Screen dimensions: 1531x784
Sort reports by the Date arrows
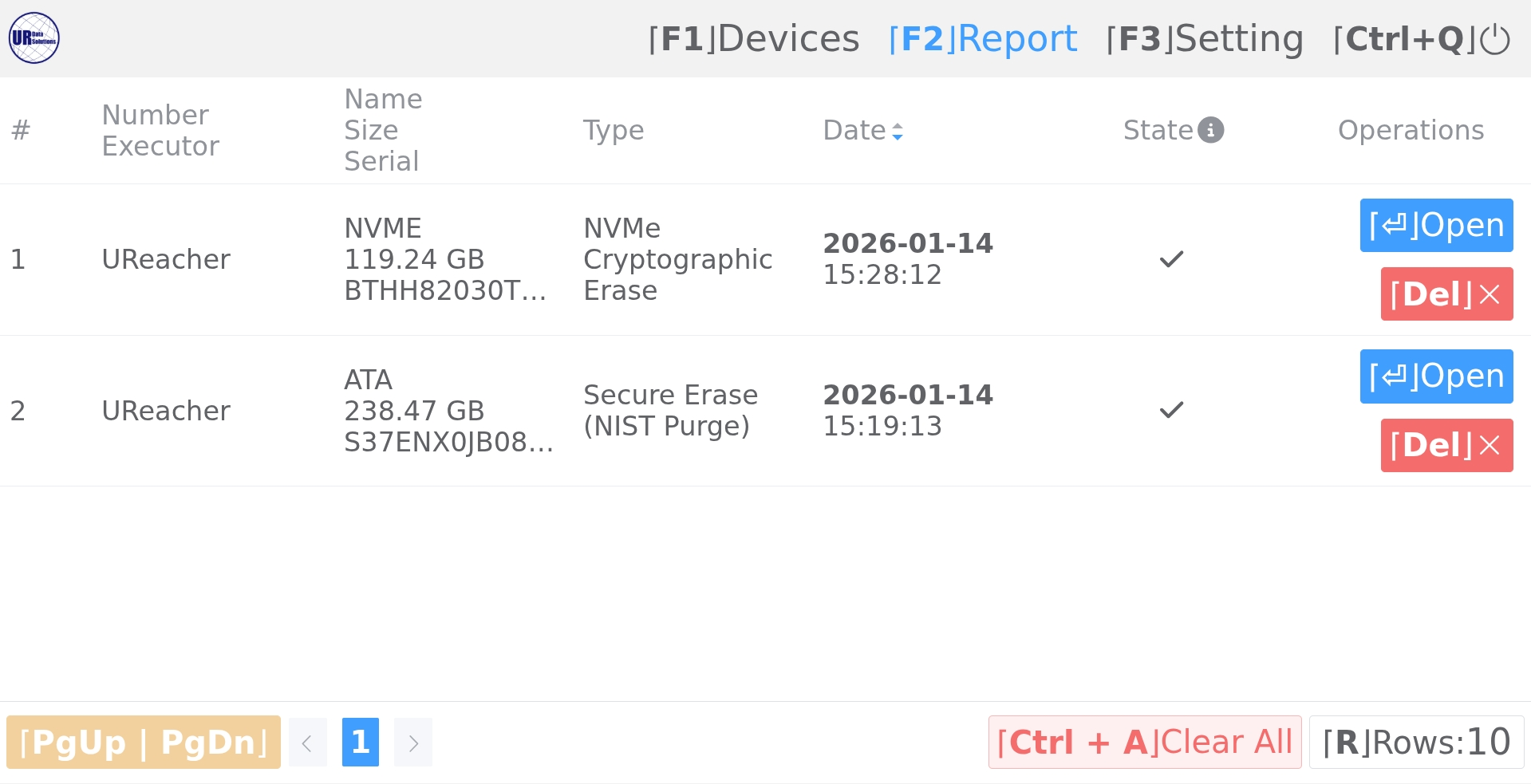pos(898,132)
